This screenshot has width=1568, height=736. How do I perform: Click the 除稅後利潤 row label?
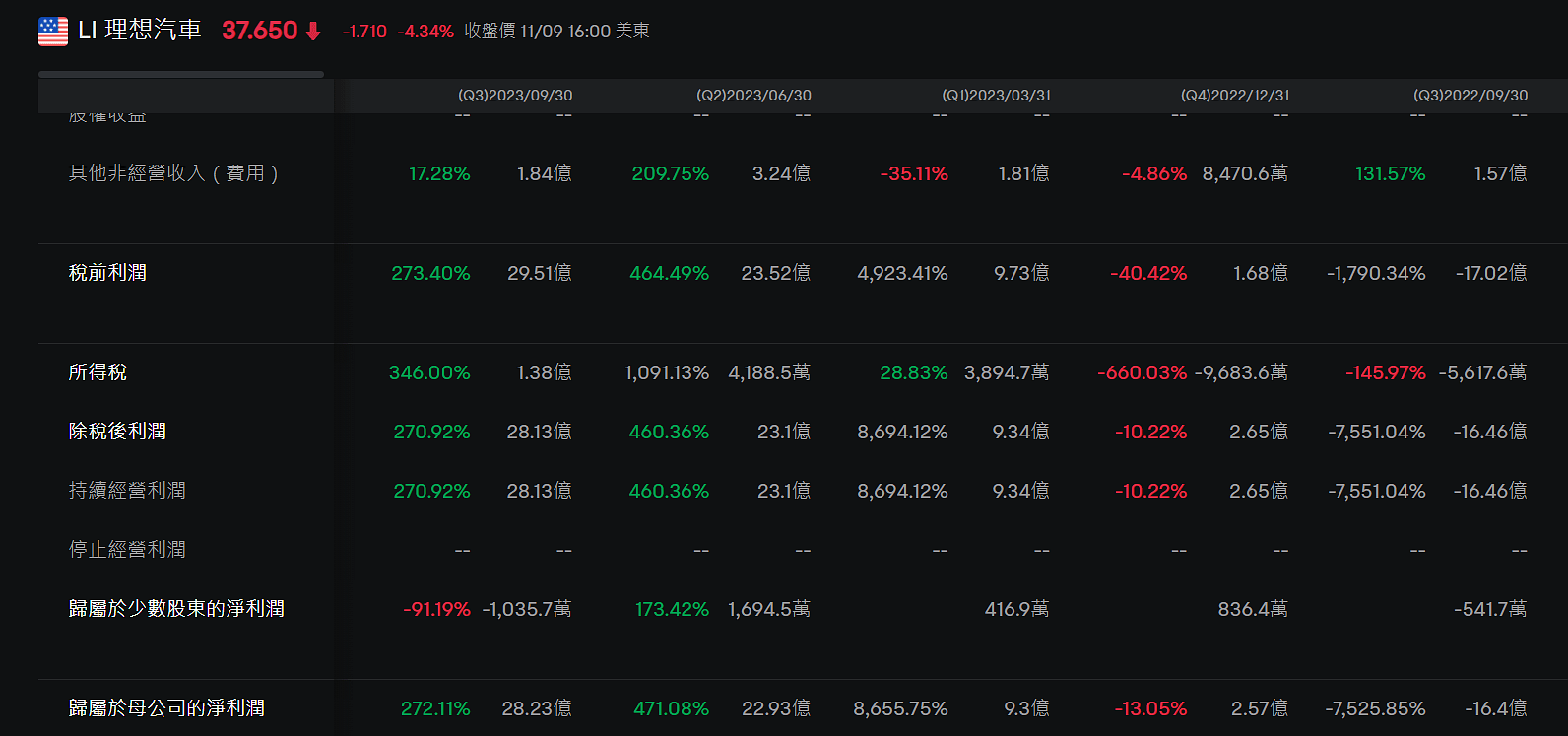point(117,432)
